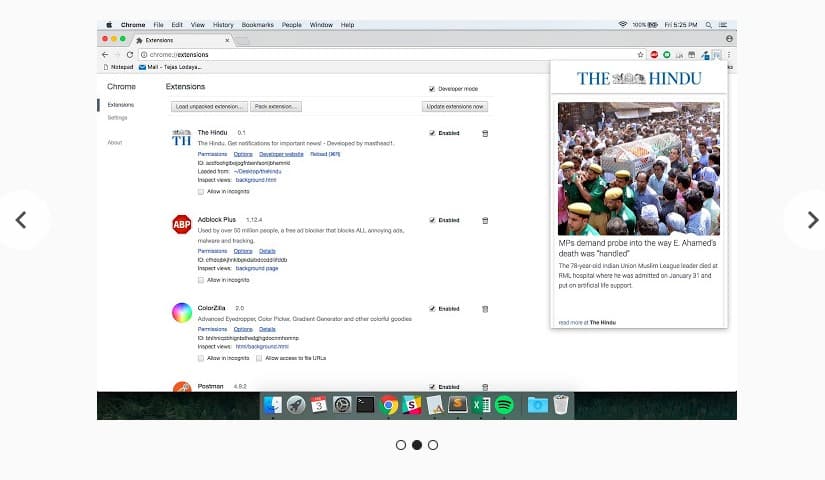Open Finder from the dock
Screen dimensions: 825x480
[273, 405]
